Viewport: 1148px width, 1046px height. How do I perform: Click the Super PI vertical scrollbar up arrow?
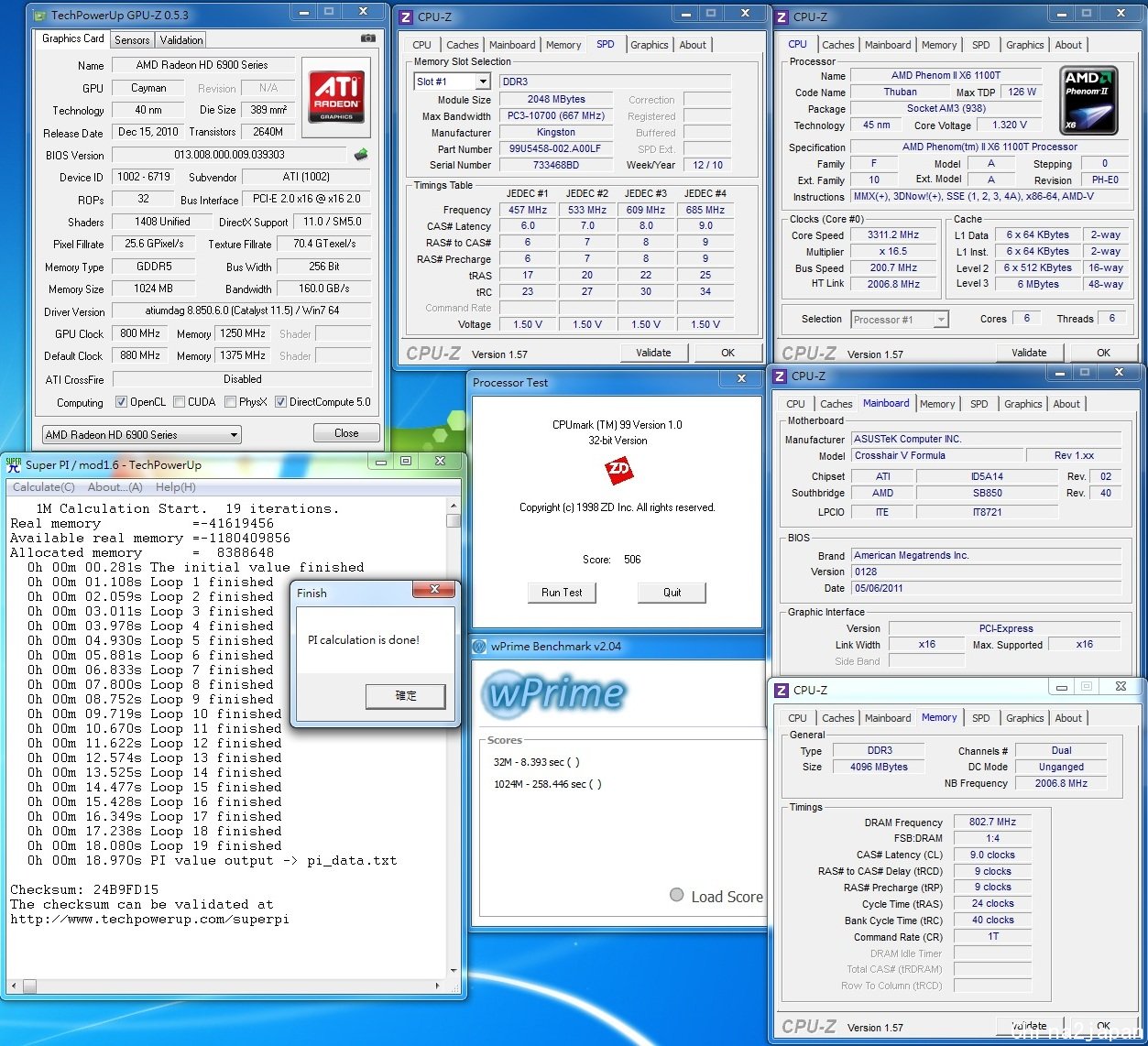(454, 506)
